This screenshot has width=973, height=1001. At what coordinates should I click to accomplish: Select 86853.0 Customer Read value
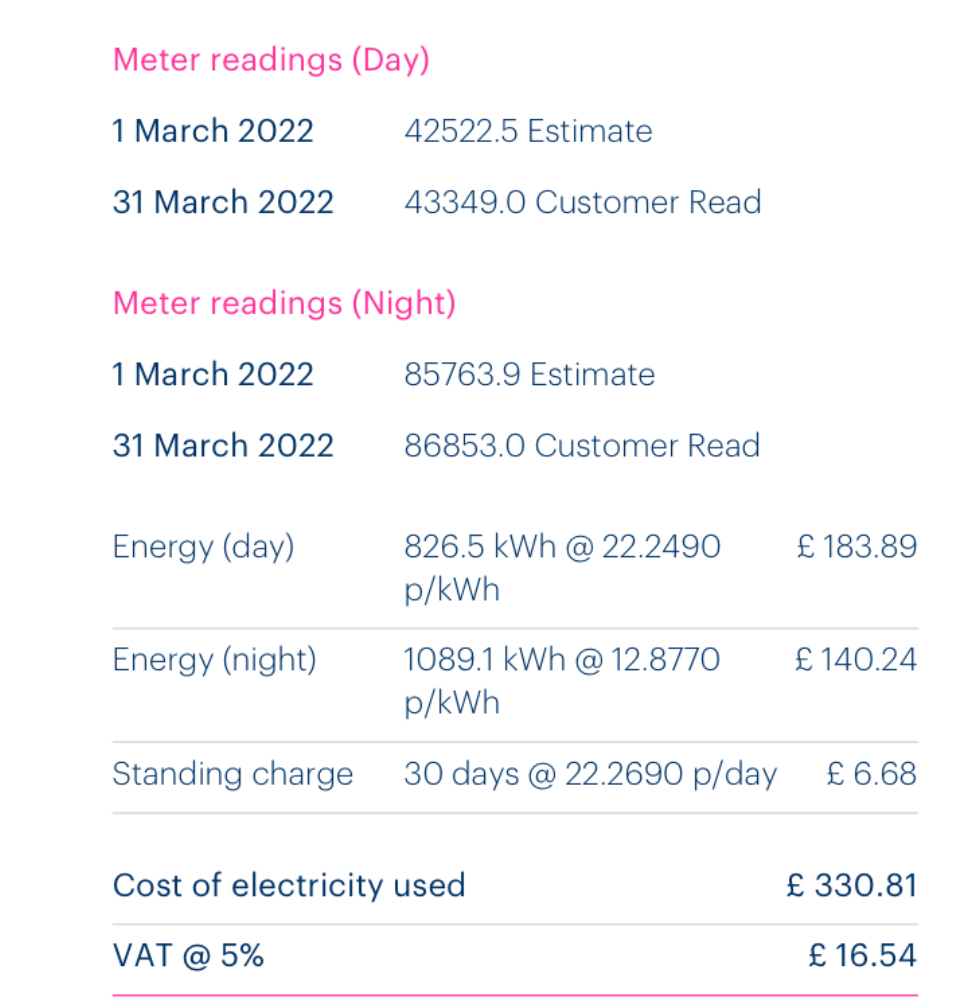pos(582,445)
